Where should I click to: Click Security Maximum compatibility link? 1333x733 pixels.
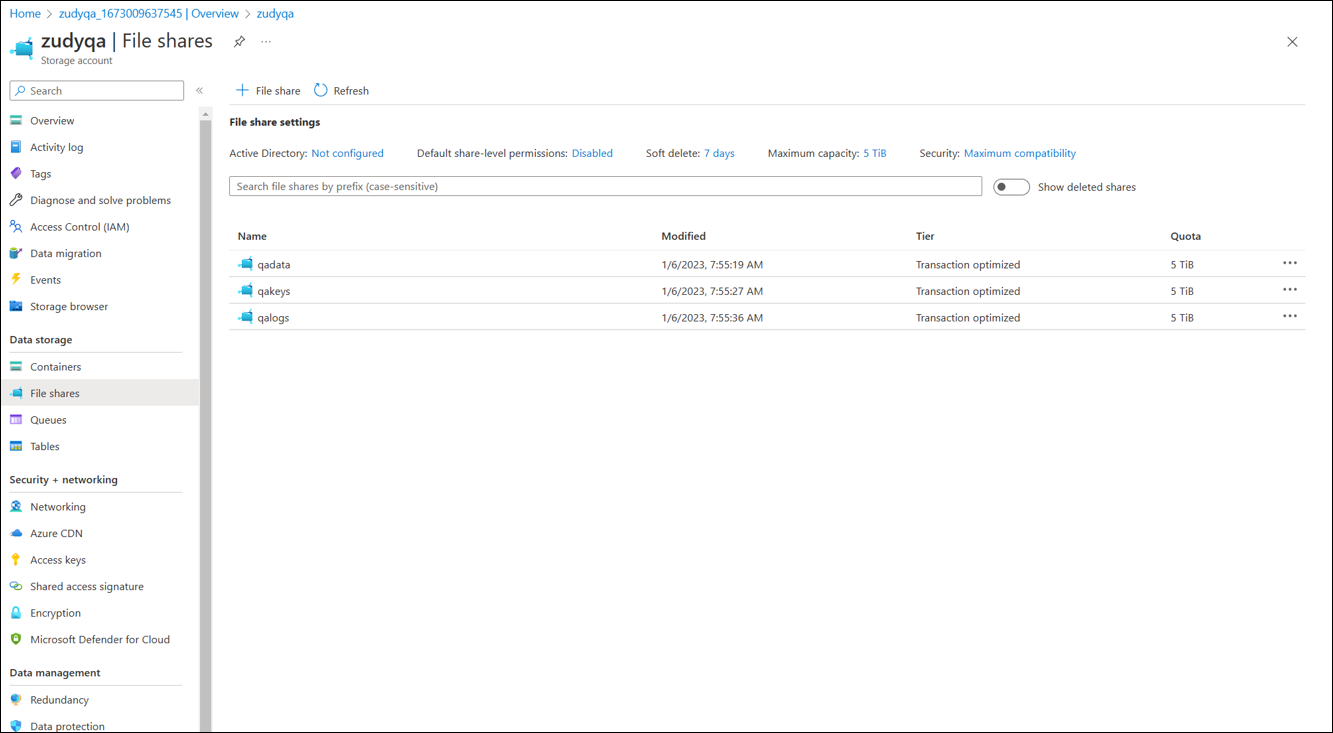pyautogui.click(x=1020, y=154)
